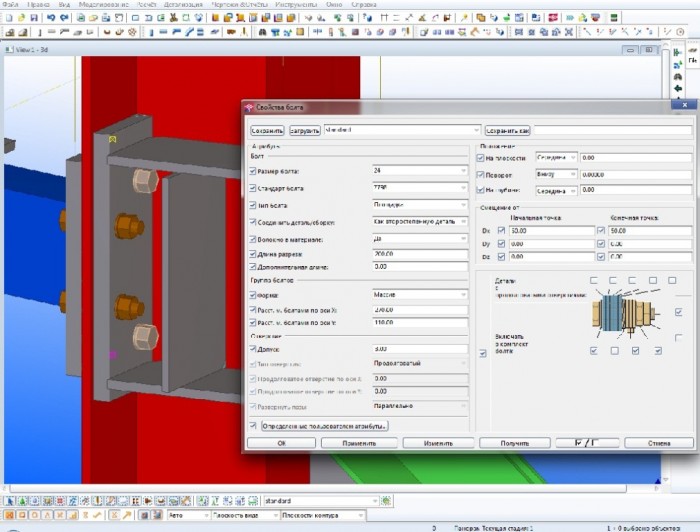Toggle the Dx начальная точка checkbox
The height and width of the screenshot is (532, 700).
point(501,231)
